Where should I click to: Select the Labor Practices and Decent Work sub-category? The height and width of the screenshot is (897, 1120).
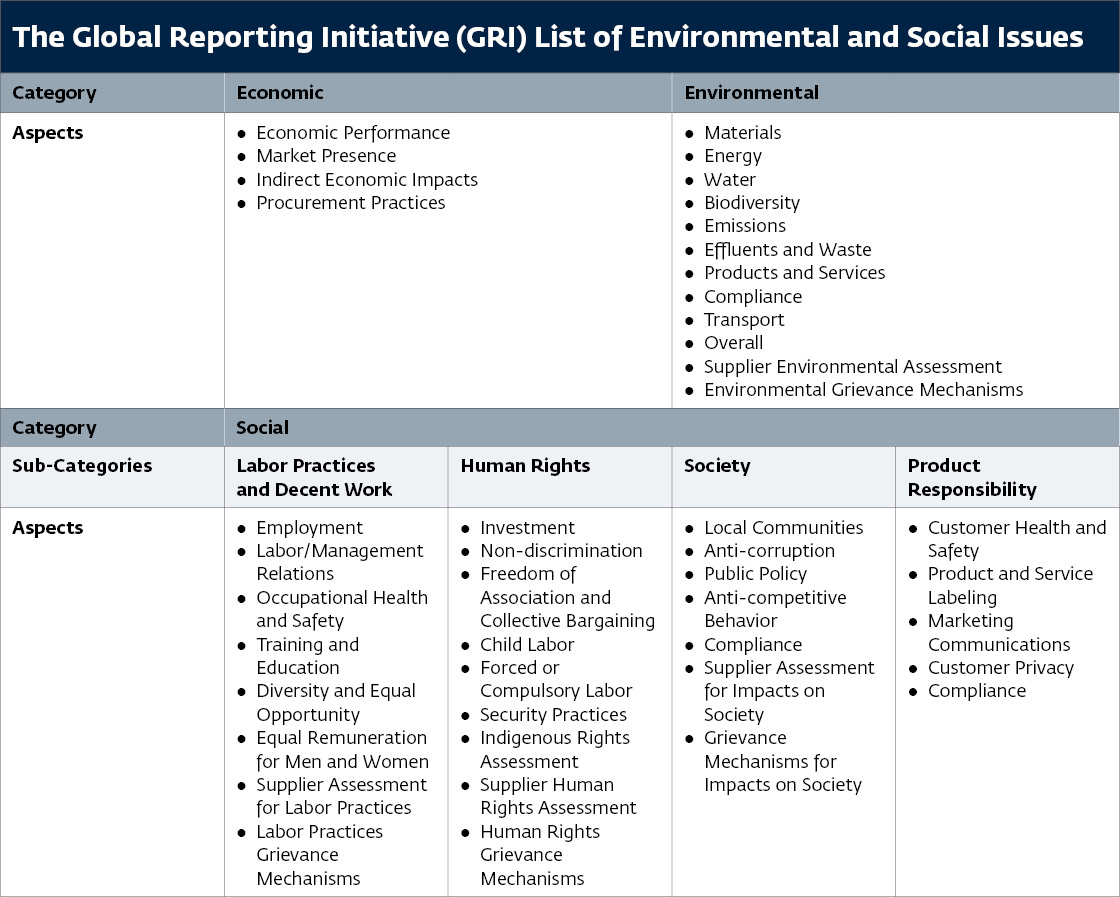click(x=305, y=477)
